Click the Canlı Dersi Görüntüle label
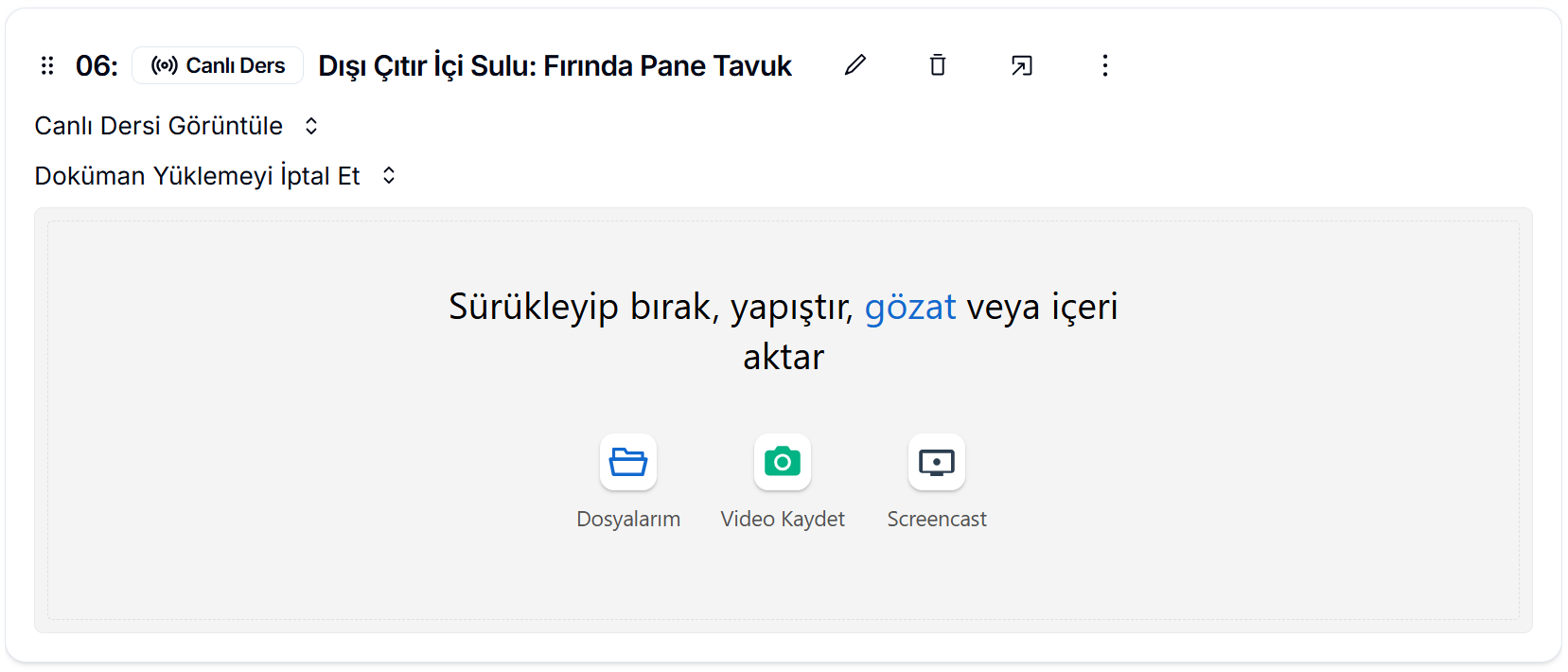The height and width of the screenshot is (672, 1568). coord(158,126)
